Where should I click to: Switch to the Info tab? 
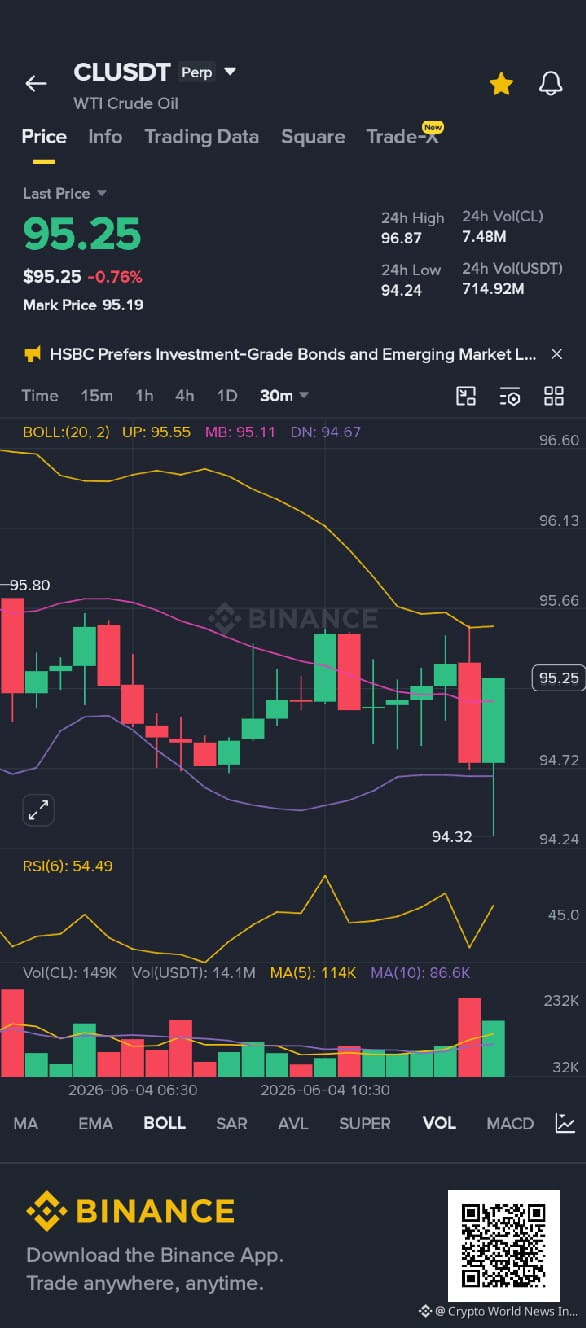point(105,137)
